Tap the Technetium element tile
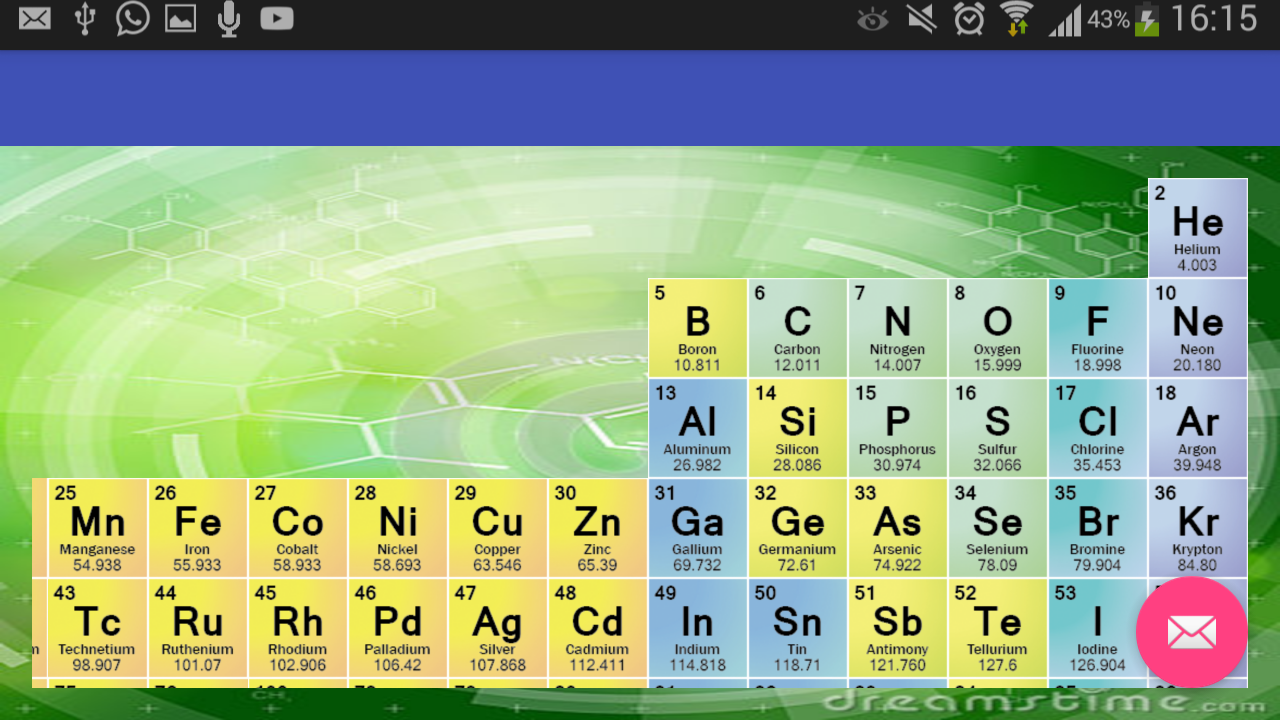 (x=98, y=628)
